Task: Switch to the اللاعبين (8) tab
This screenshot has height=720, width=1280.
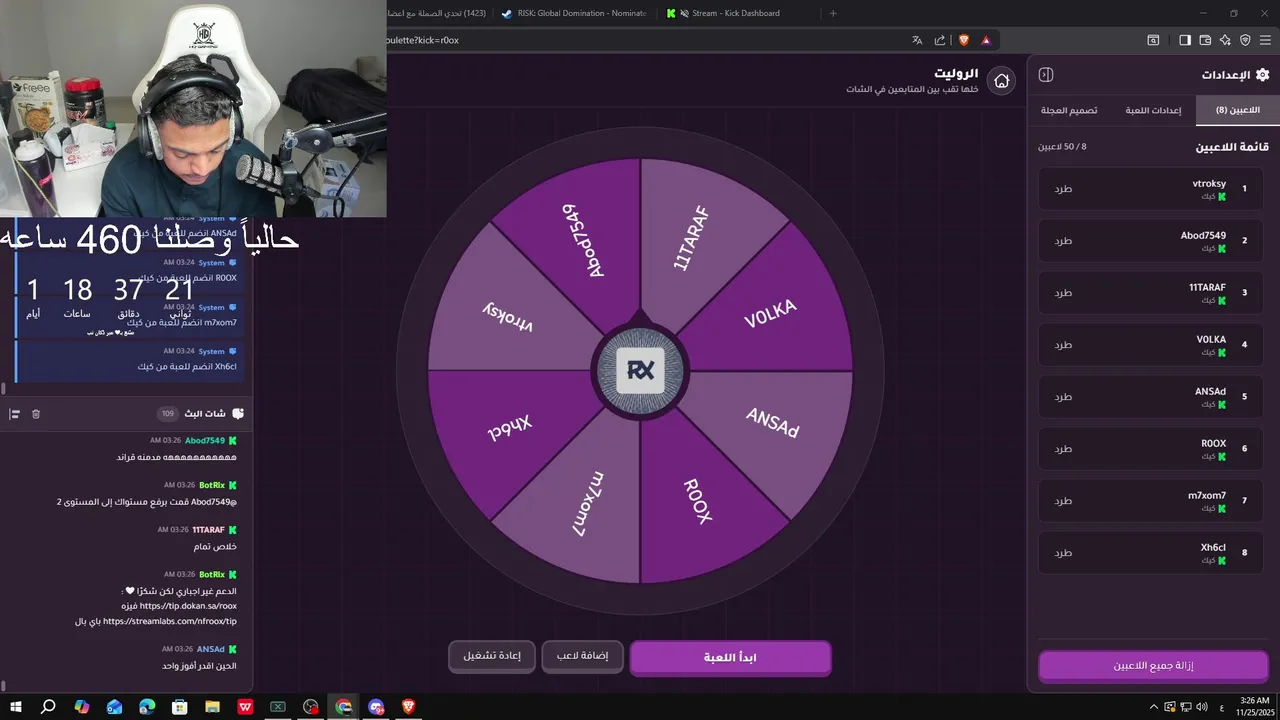Action: (x=1237, y=110)
